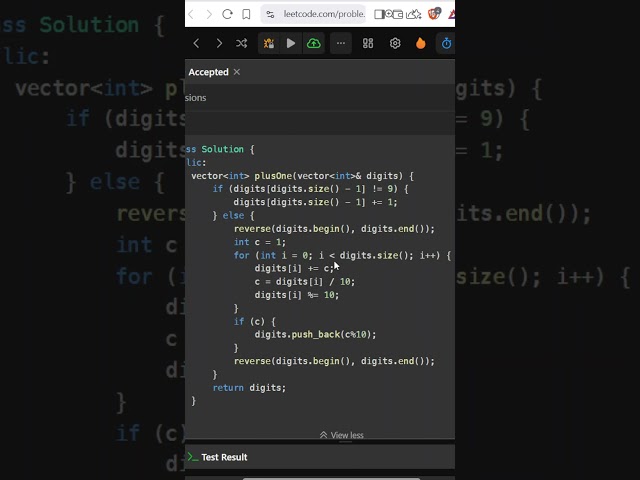The image size is (640, 480).
Task: Click the 'plusOne' function name
Action: [273, 176]
